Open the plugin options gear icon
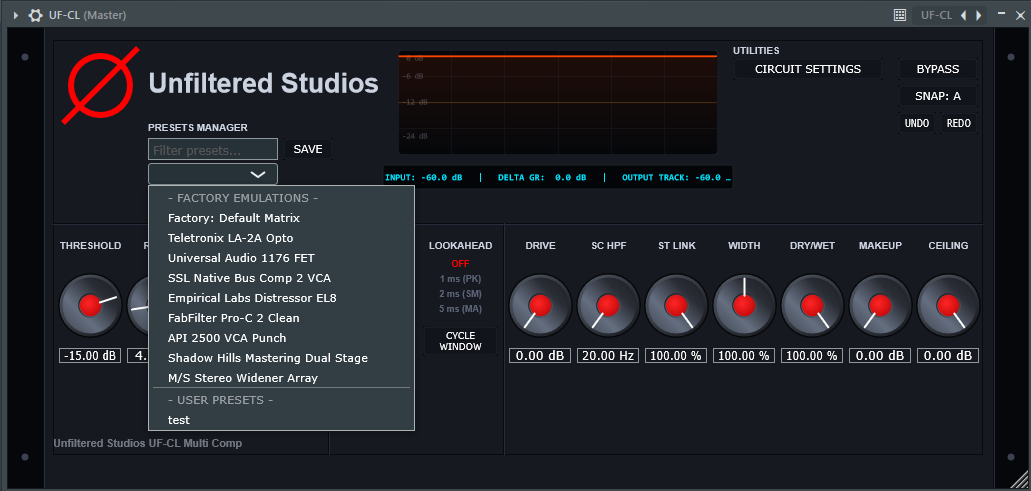The image size is (1031, 491). pos(36,14)
